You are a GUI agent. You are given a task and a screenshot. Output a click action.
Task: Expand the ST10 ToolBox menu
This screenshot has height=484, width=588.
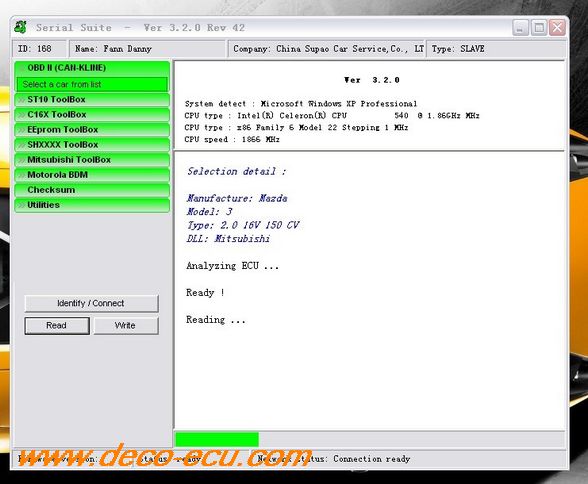coord(92,100)
